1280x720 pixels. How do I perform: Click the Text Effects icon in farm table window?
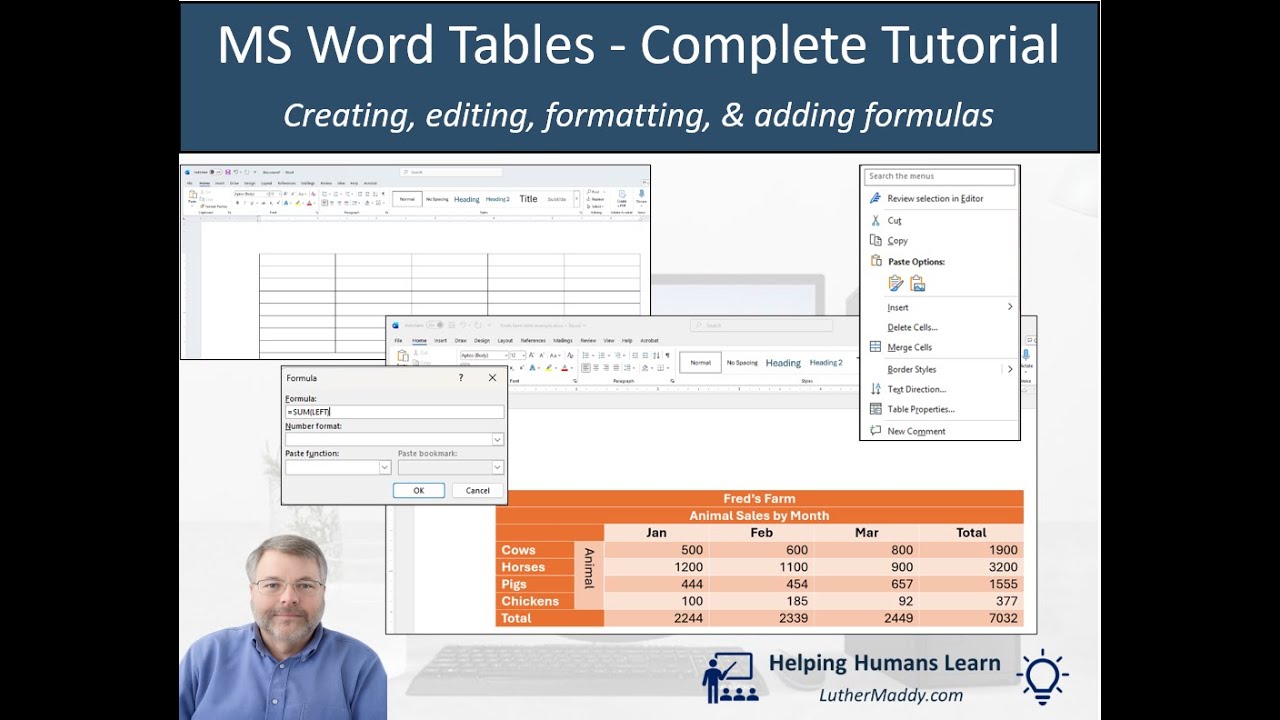(532, 368)
